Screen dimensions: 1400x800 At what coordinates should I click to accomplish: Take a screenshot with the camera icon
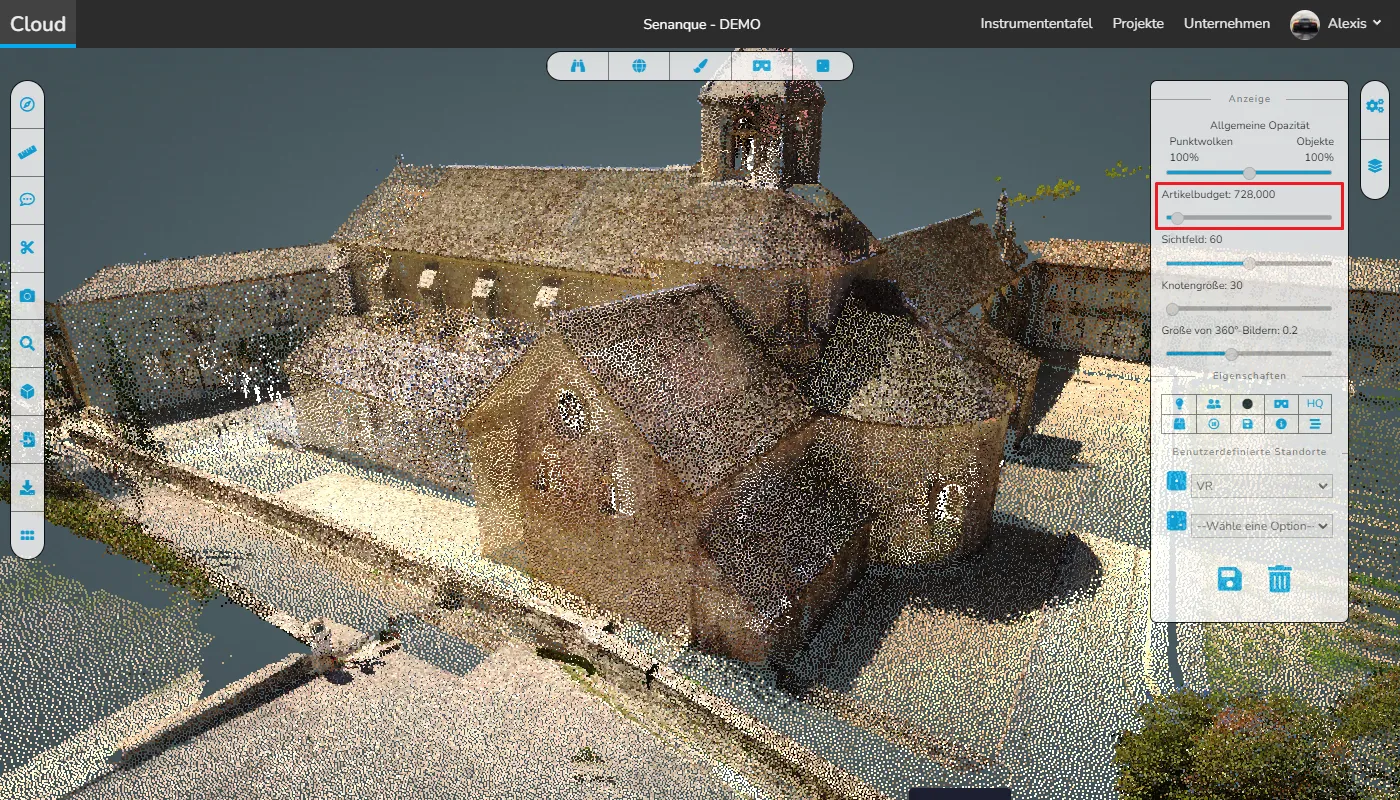point(27,296)
